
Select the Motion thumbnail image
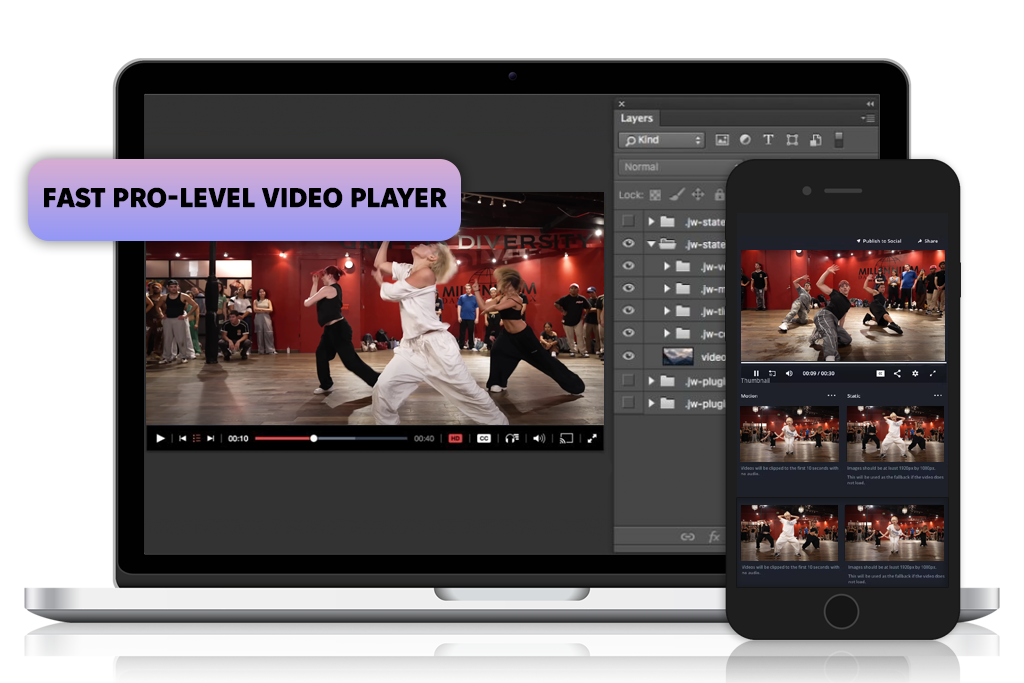tap(790, 434)
